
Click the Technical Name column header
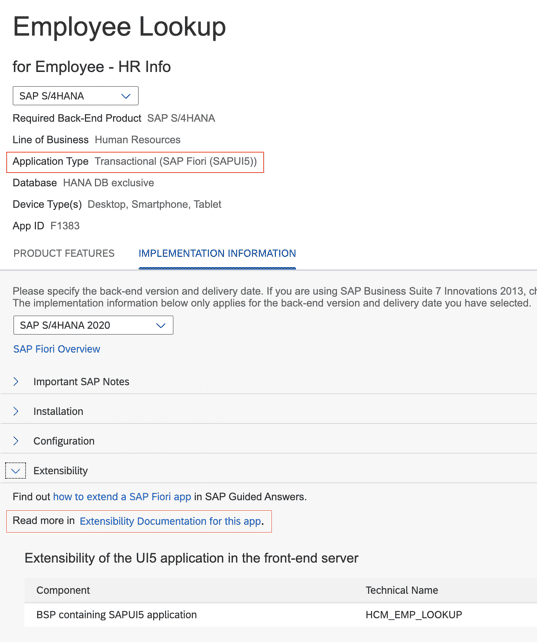tap(402, 590)
